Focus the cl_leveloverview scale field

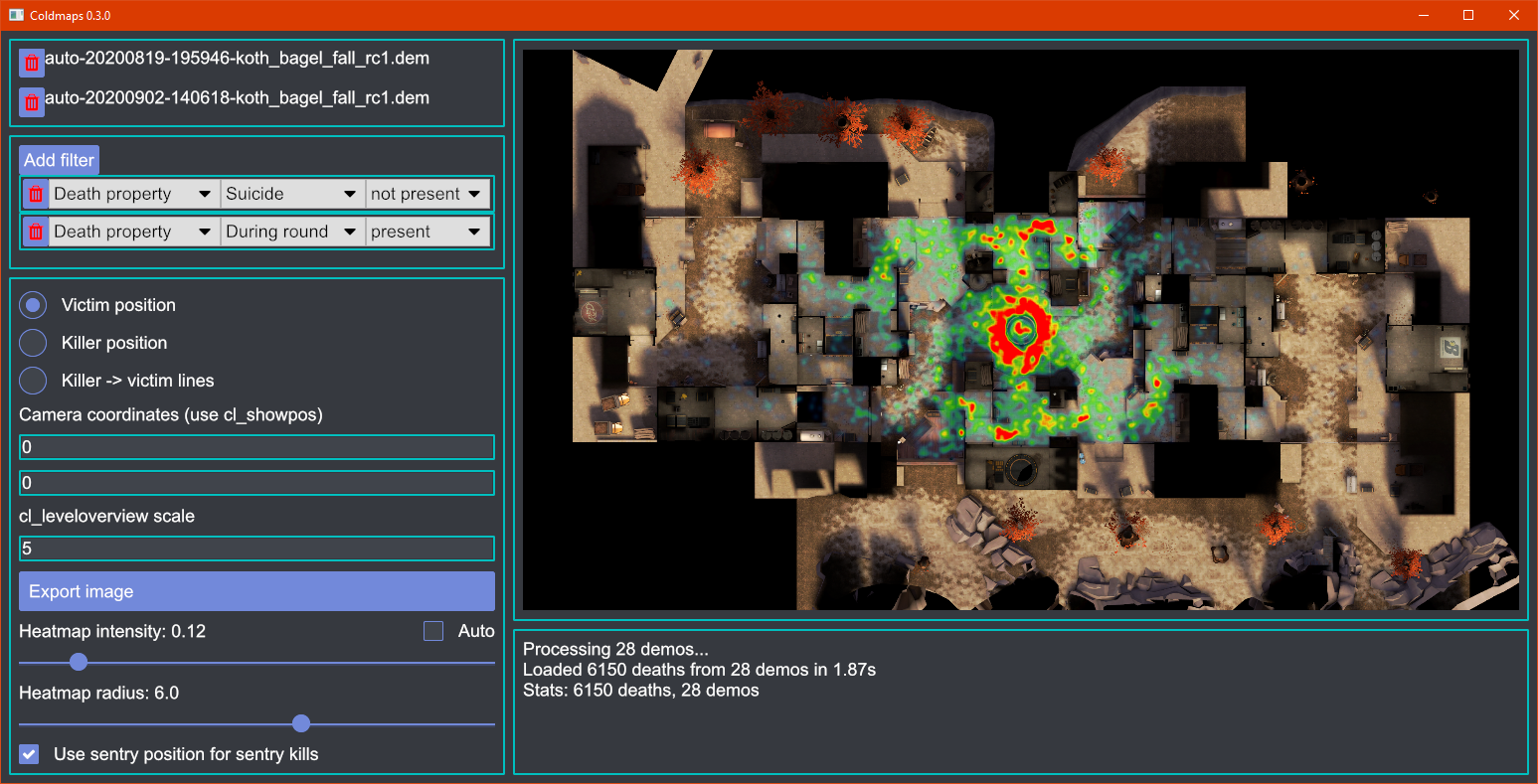point(256,549)
